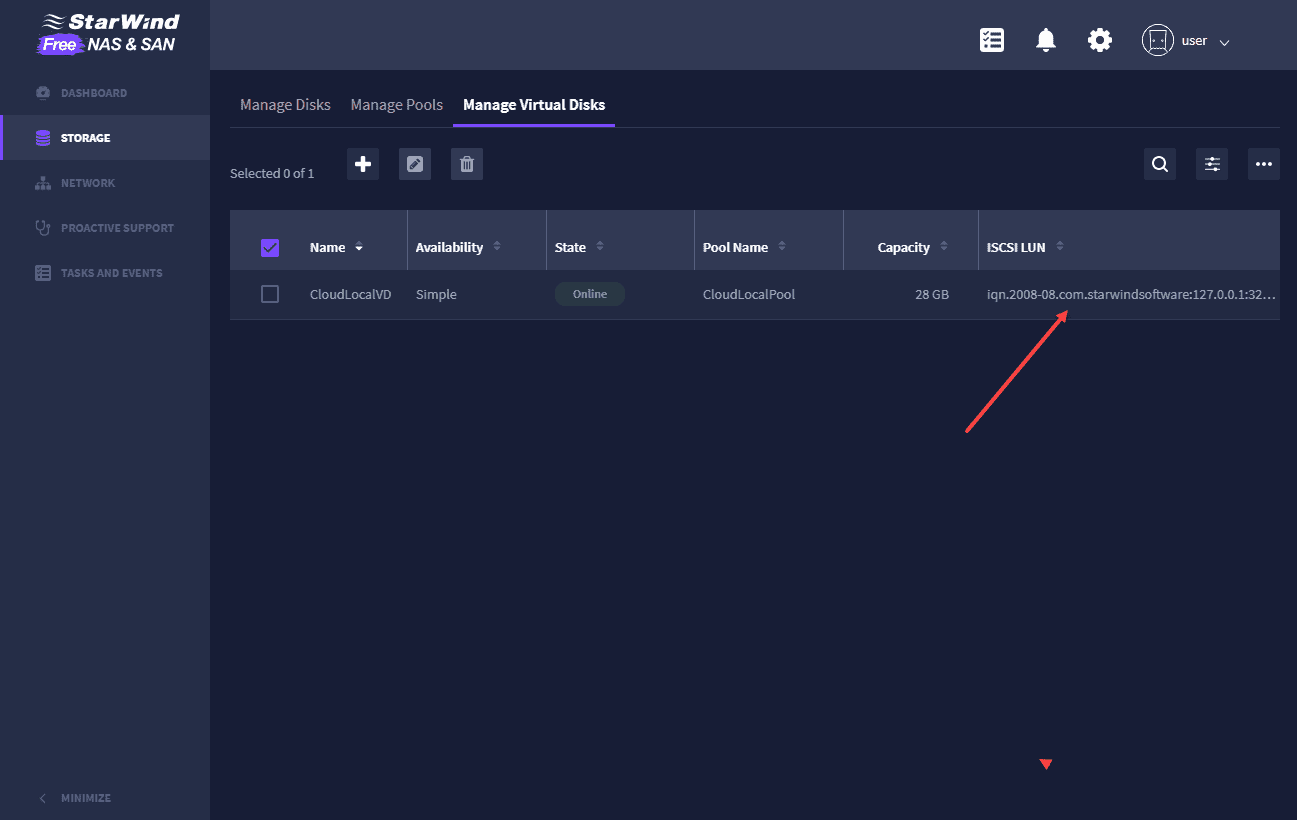Check the CloudLocalVD row checkbox
The width and height of the screenshot is (1297, 820).
pos(270,294)
